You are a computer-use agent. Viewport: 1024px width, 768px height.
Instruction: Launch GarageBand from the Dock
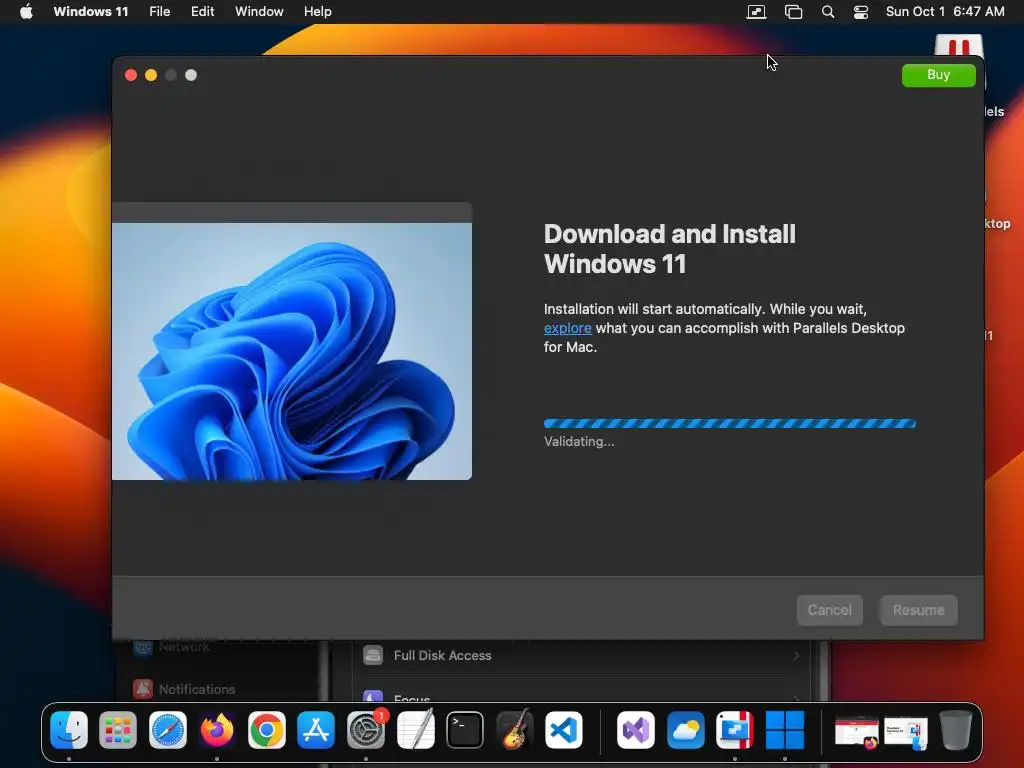[x=514, y=729]
